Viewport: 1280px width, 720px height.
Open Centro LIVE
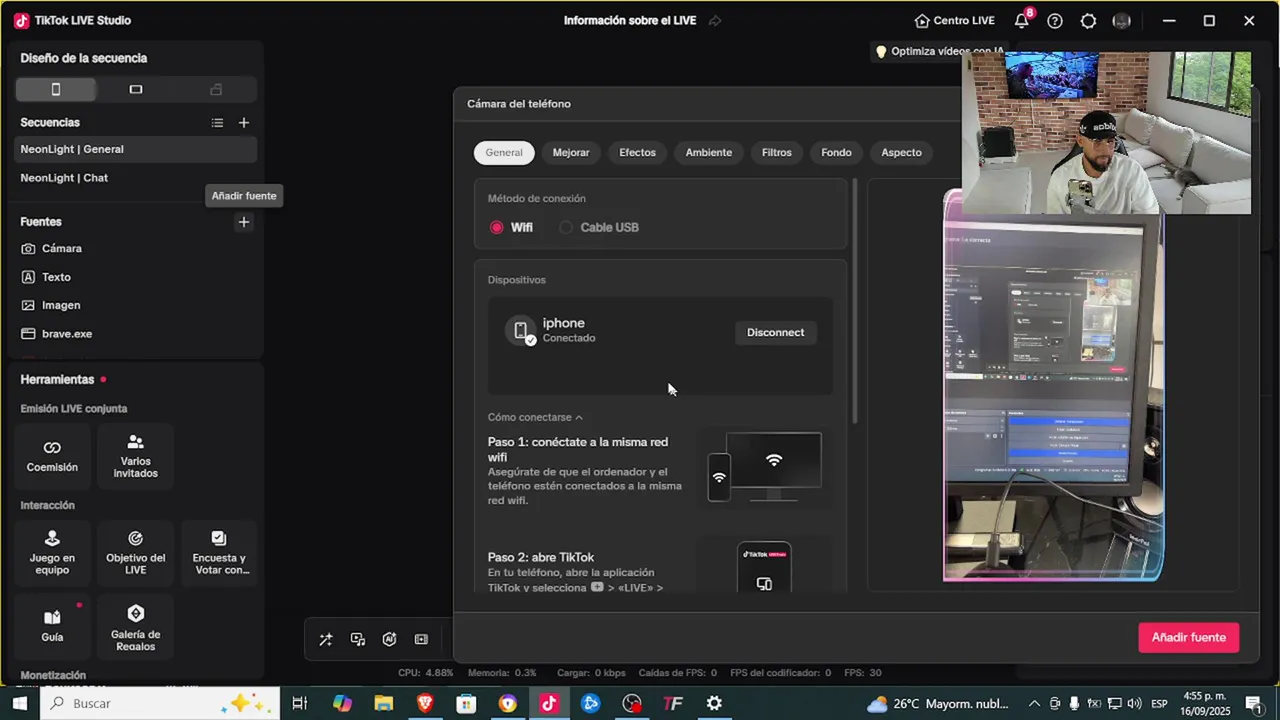(x=955, y=21)
